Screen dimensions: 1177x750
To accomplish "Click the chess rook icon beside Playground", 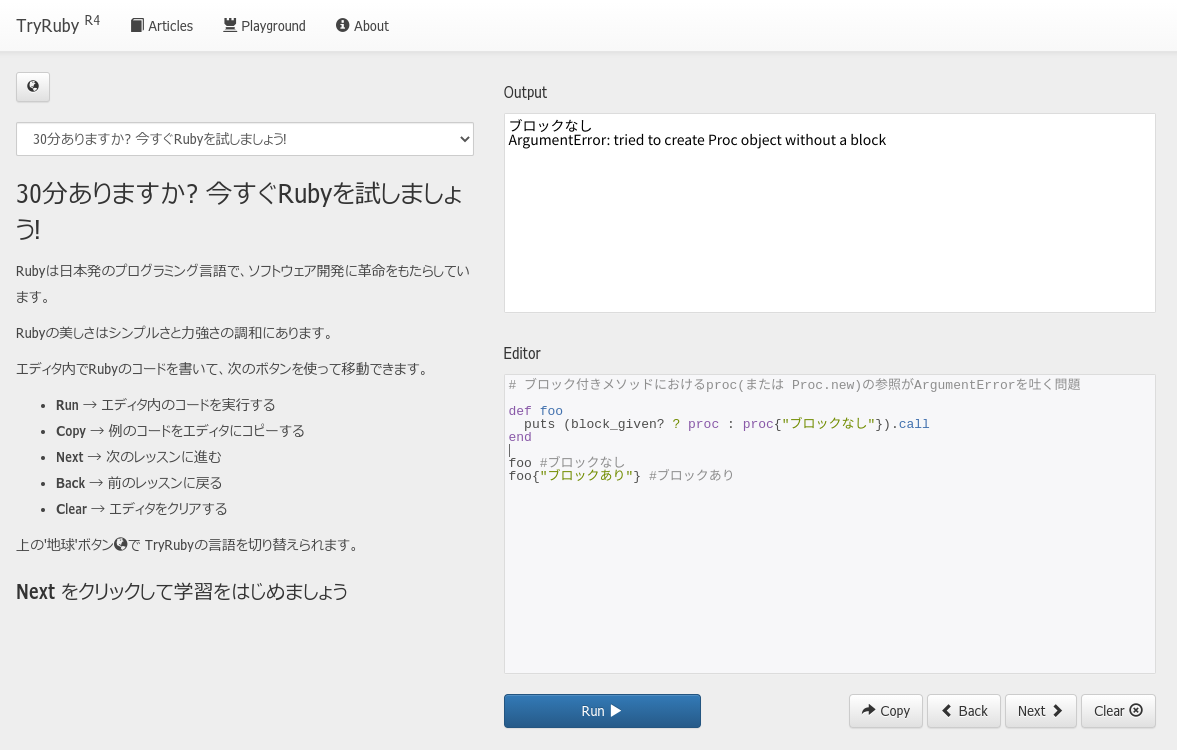I will 230,26.
